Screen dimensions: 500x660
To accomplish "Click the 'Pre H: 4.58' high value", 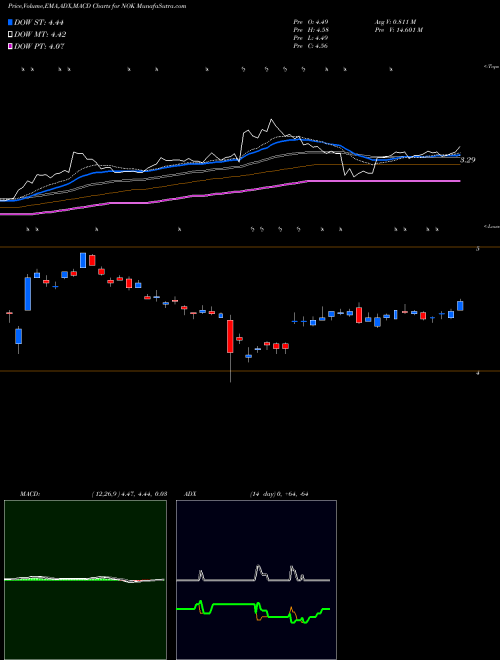I will (311, 30).
